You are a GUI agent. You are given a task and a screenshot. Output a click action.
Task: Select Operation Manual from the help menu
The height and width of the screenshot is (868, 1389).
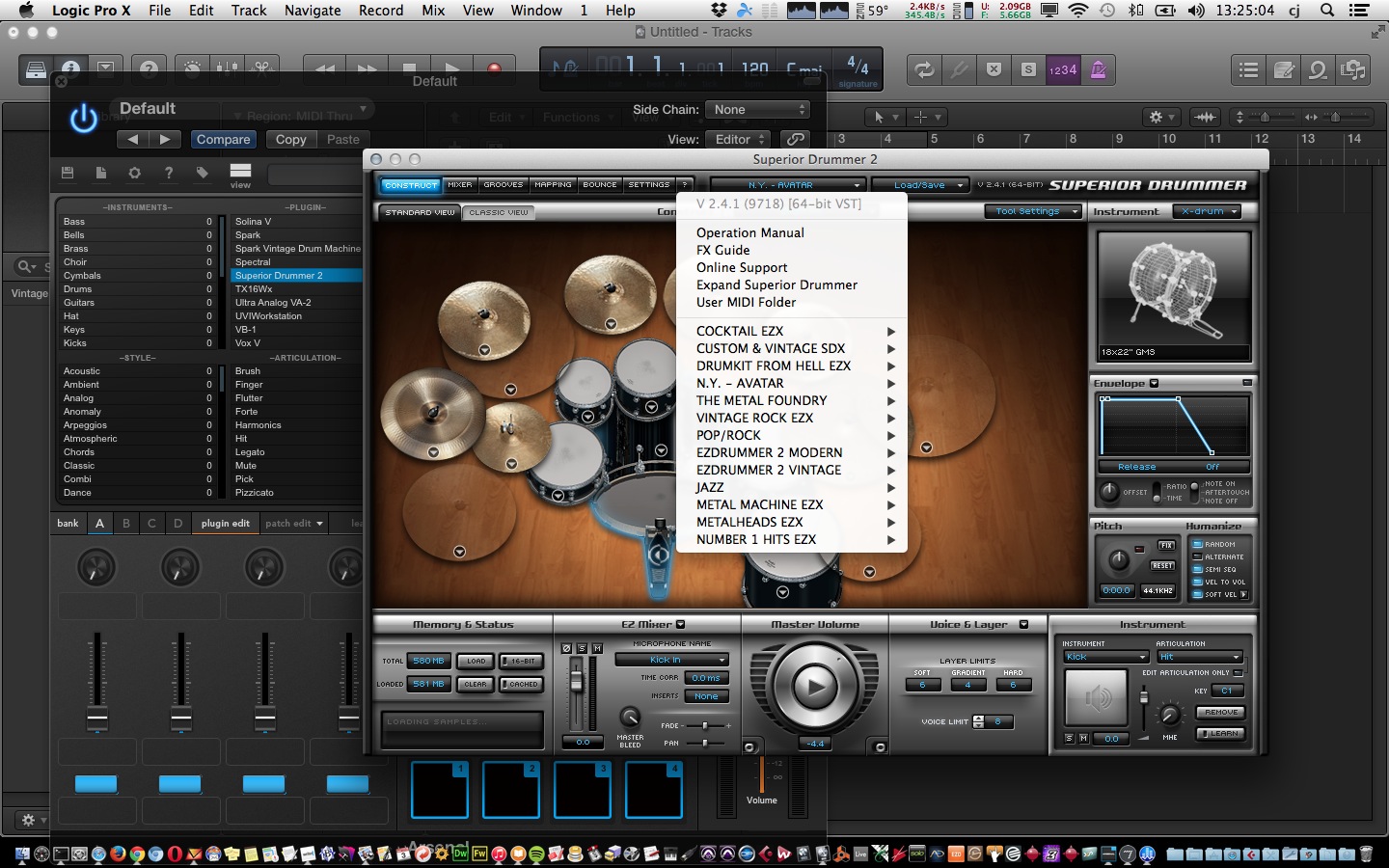coord(749,232)
